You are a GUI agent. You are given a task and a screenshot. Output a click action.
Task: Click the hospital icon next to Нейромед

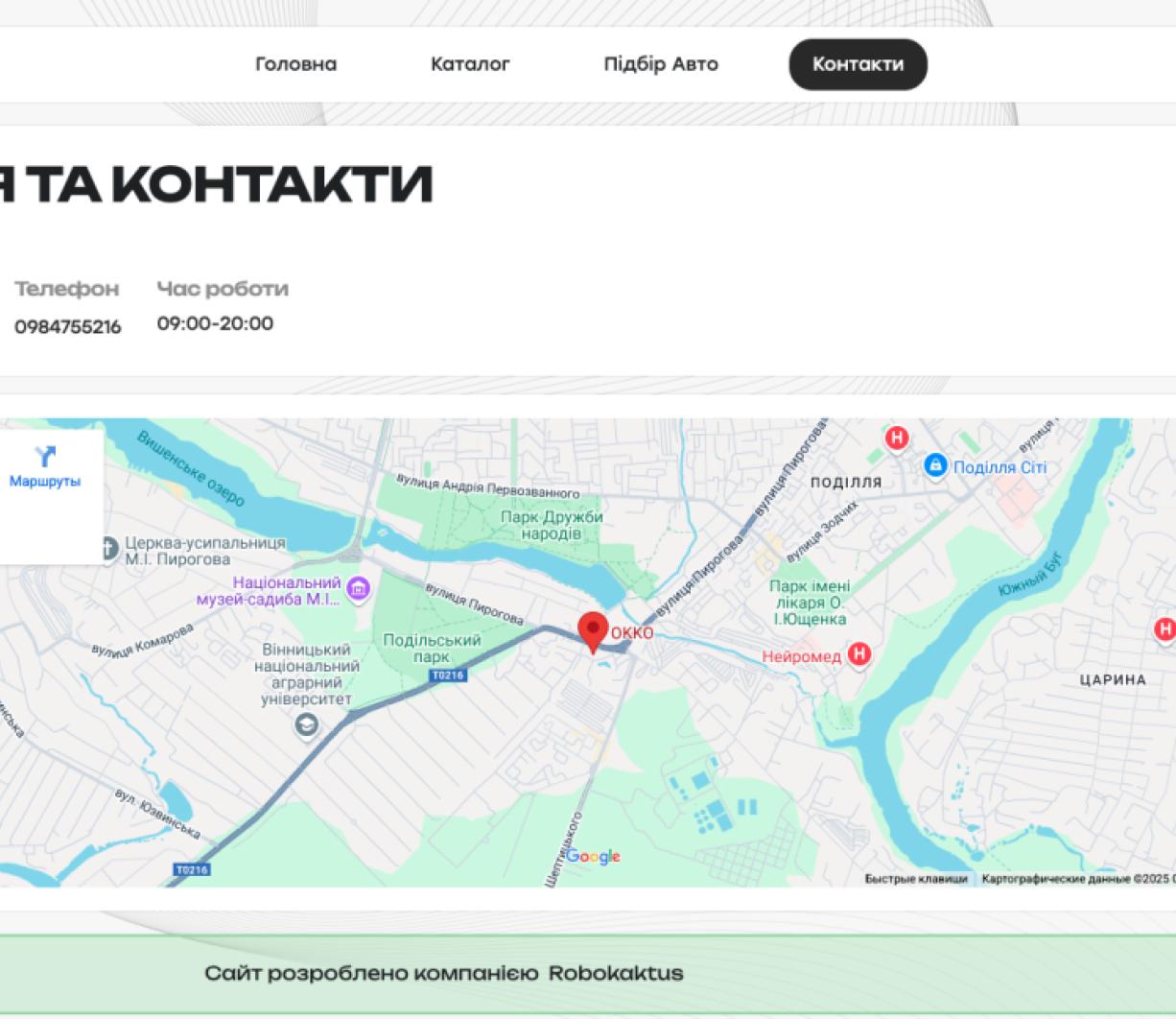[x=858, y=655]
